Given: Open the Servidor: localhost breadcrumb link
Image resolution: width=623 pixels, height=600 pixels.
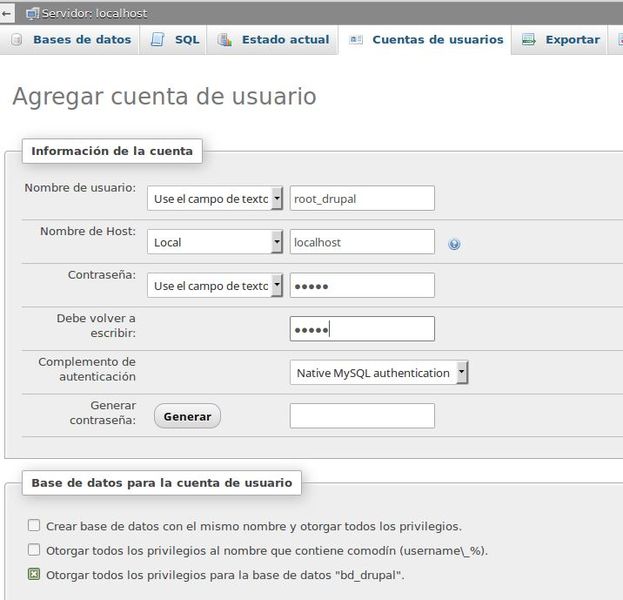Looking at the screenshot, I should pyautogui.click(x=94, y=14).
